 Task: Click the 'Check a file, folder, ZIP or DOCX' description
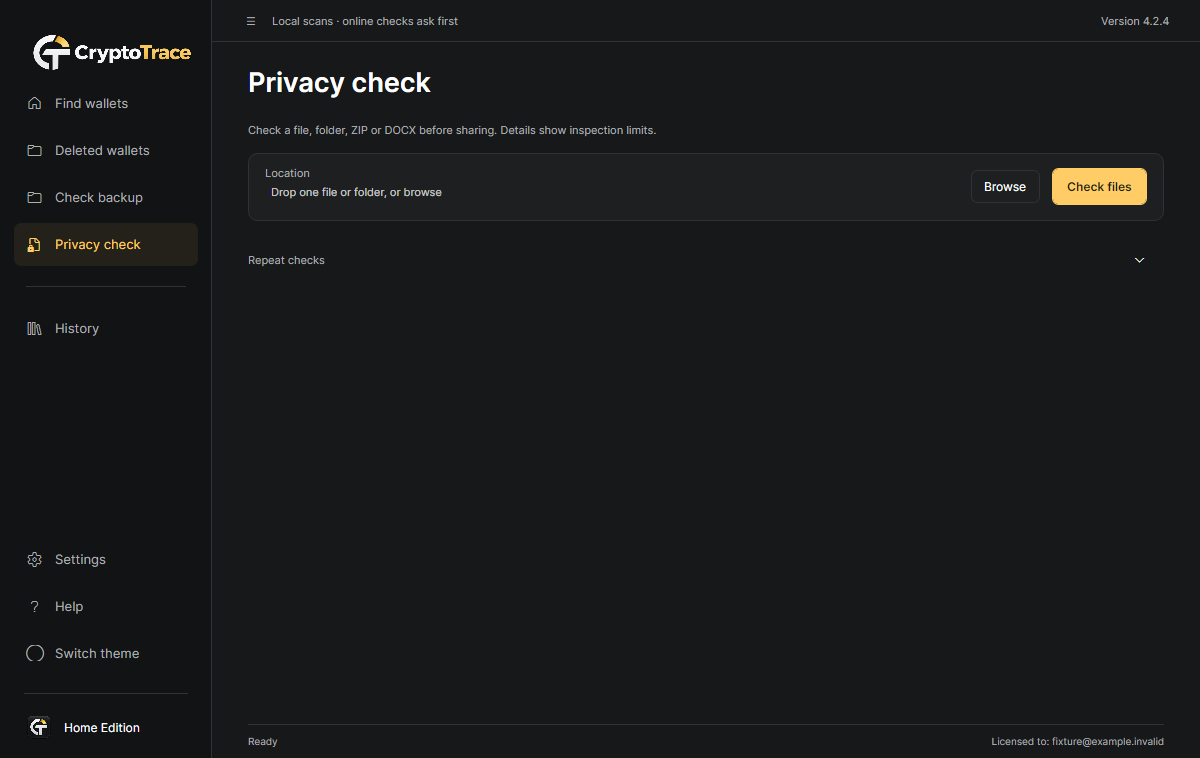(452, 131)
